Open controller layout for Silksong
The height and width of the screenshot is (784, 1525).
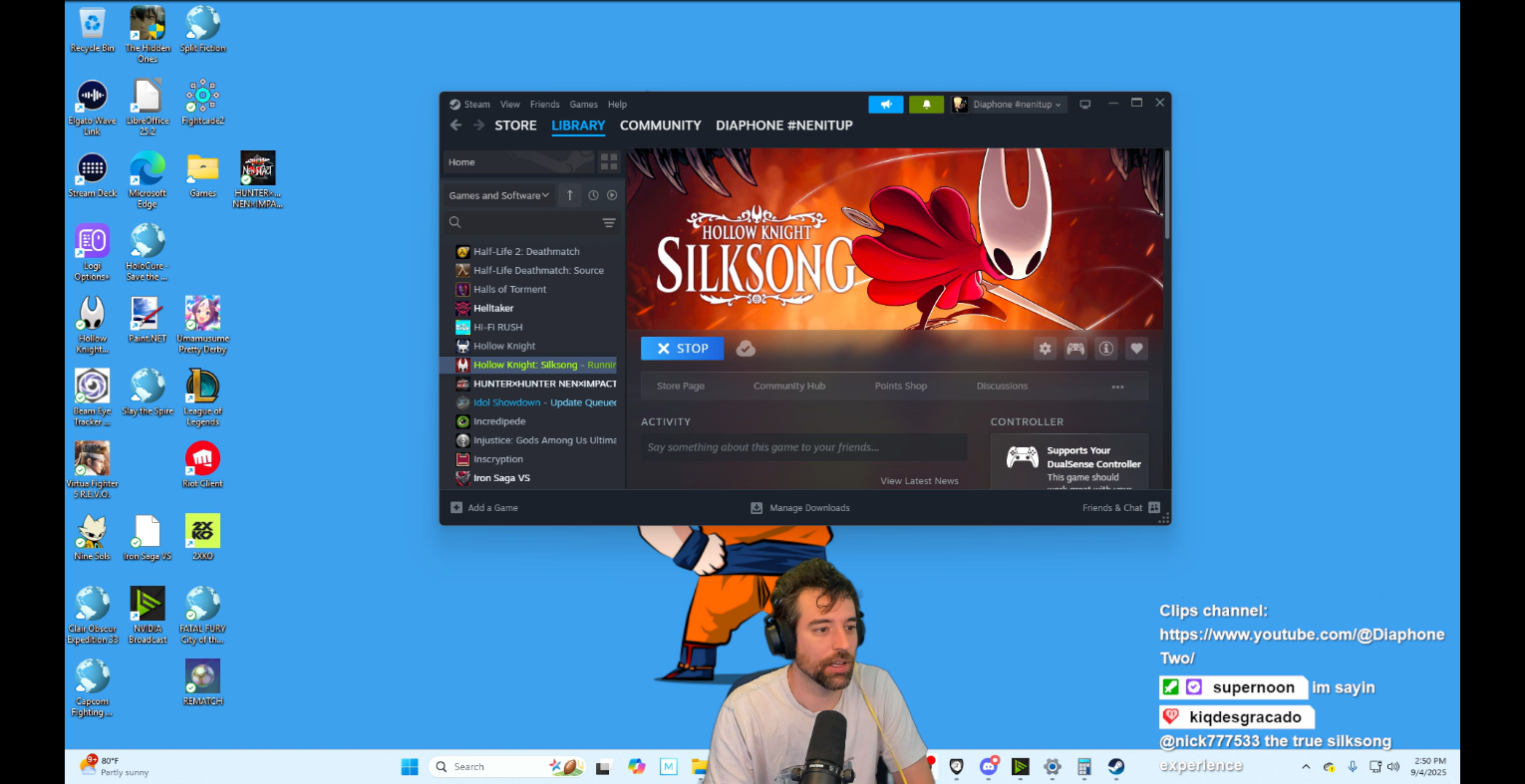click(x=1075, y=349)
